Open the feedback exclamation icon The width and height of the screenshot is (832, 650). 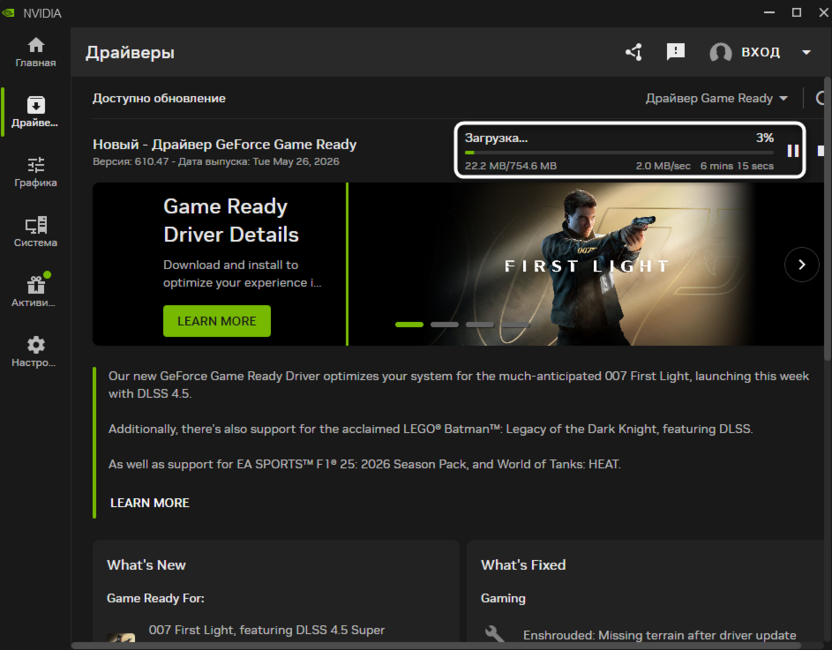click(x=675, y=52)
